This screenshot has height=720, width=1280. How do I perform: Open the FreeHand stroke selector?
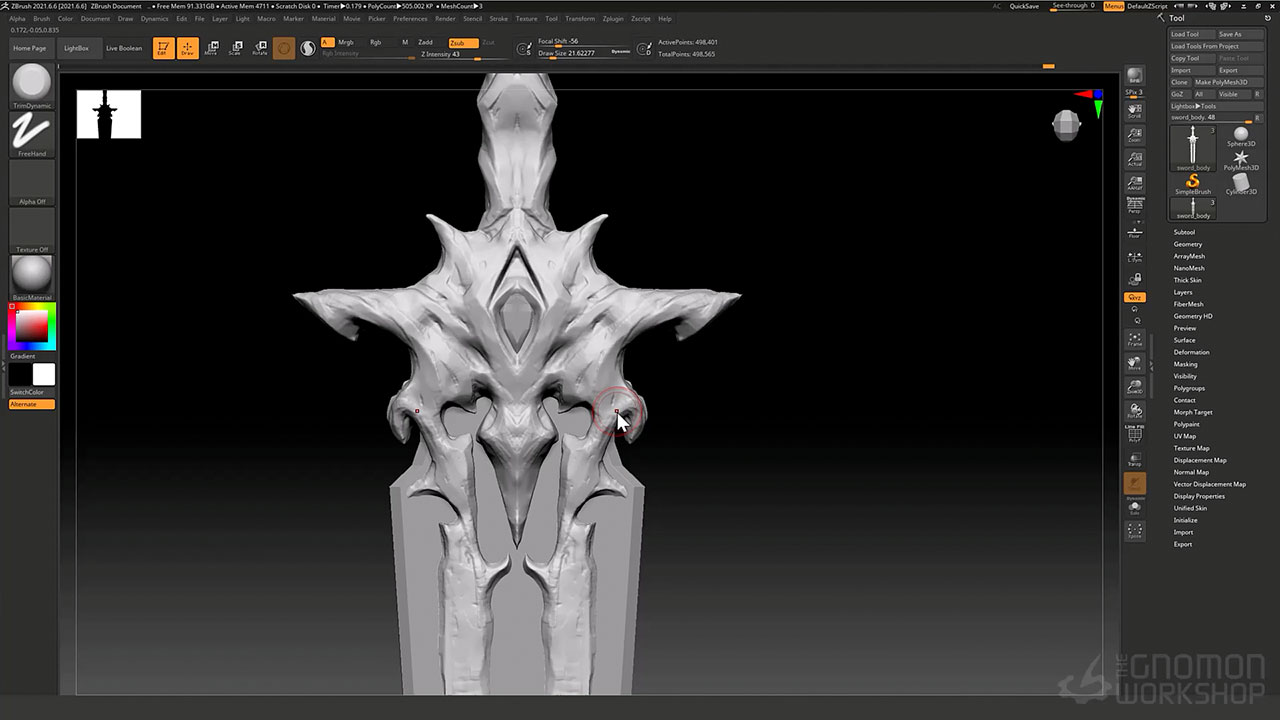click(32, 133)
